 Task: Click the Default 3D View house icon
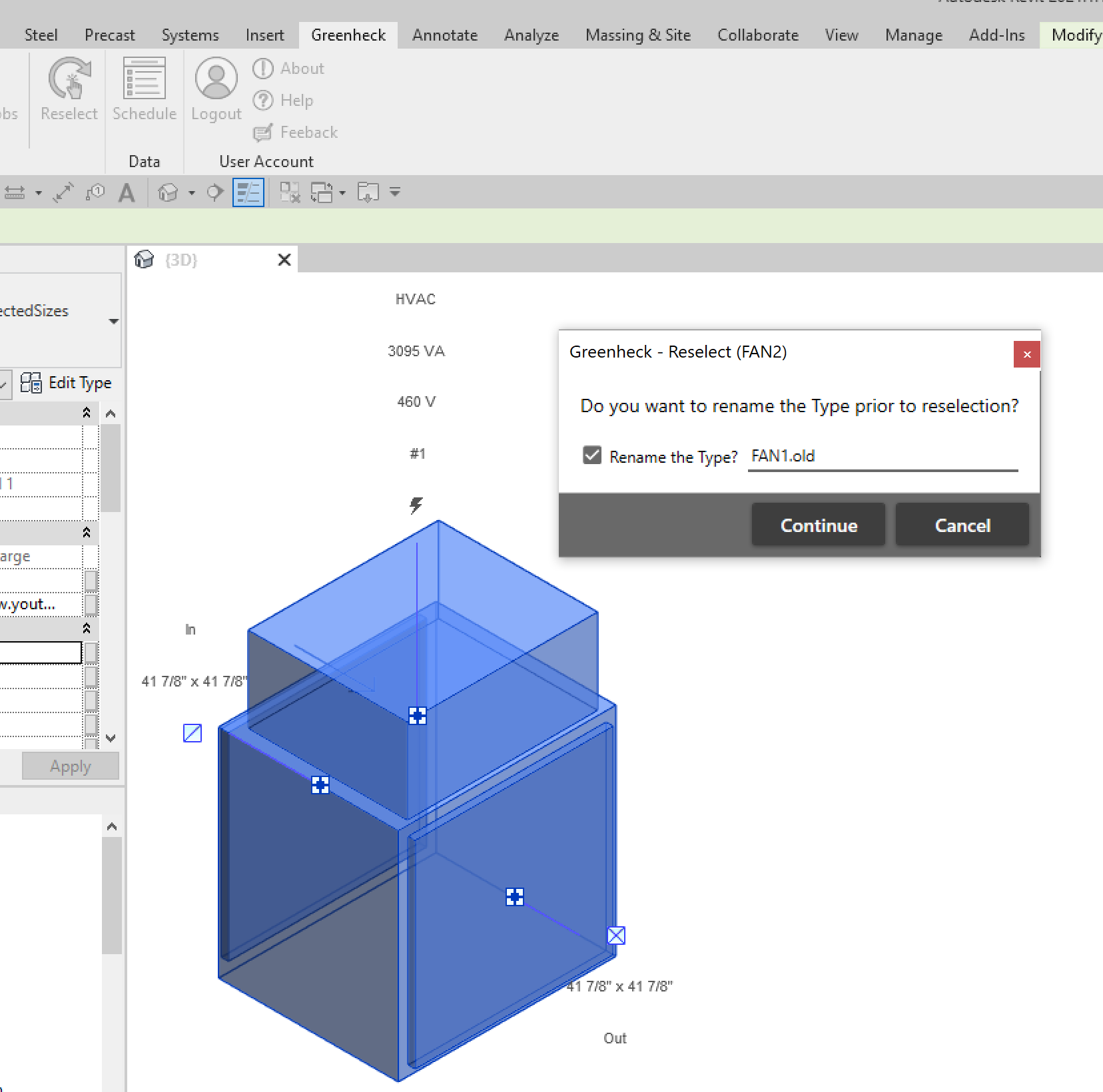[168, 193]
